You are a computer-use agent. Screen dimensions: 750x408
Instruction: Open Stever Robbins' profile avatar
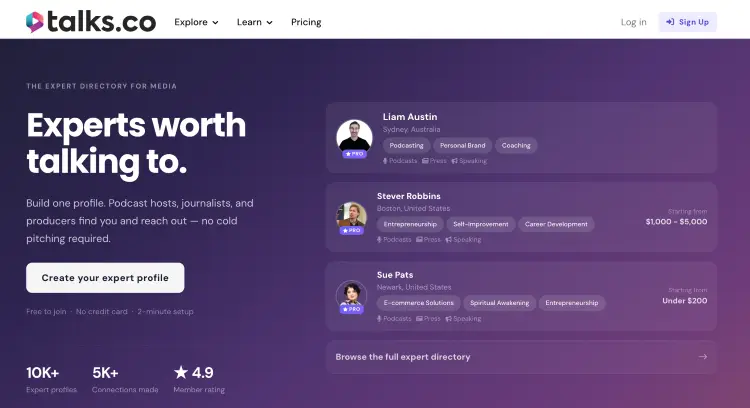click(x=352, y=215)
